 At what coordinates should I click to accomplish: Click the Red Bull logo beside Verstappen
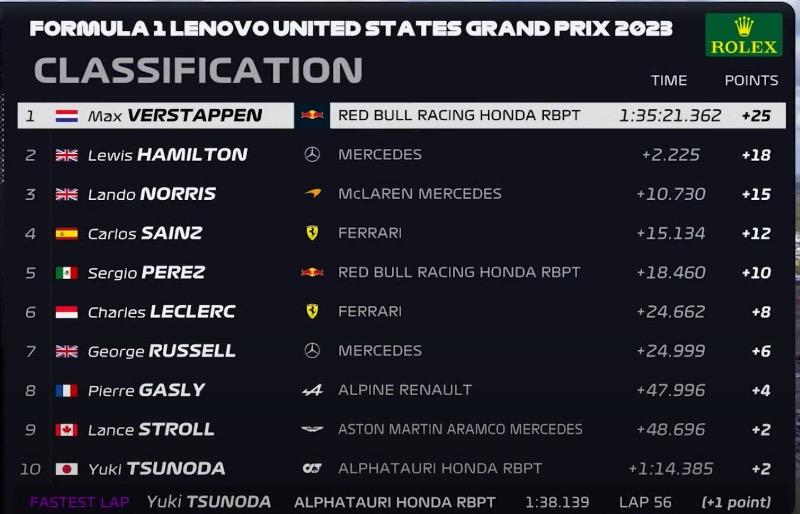pyautogui.click(x=312, y=115)
